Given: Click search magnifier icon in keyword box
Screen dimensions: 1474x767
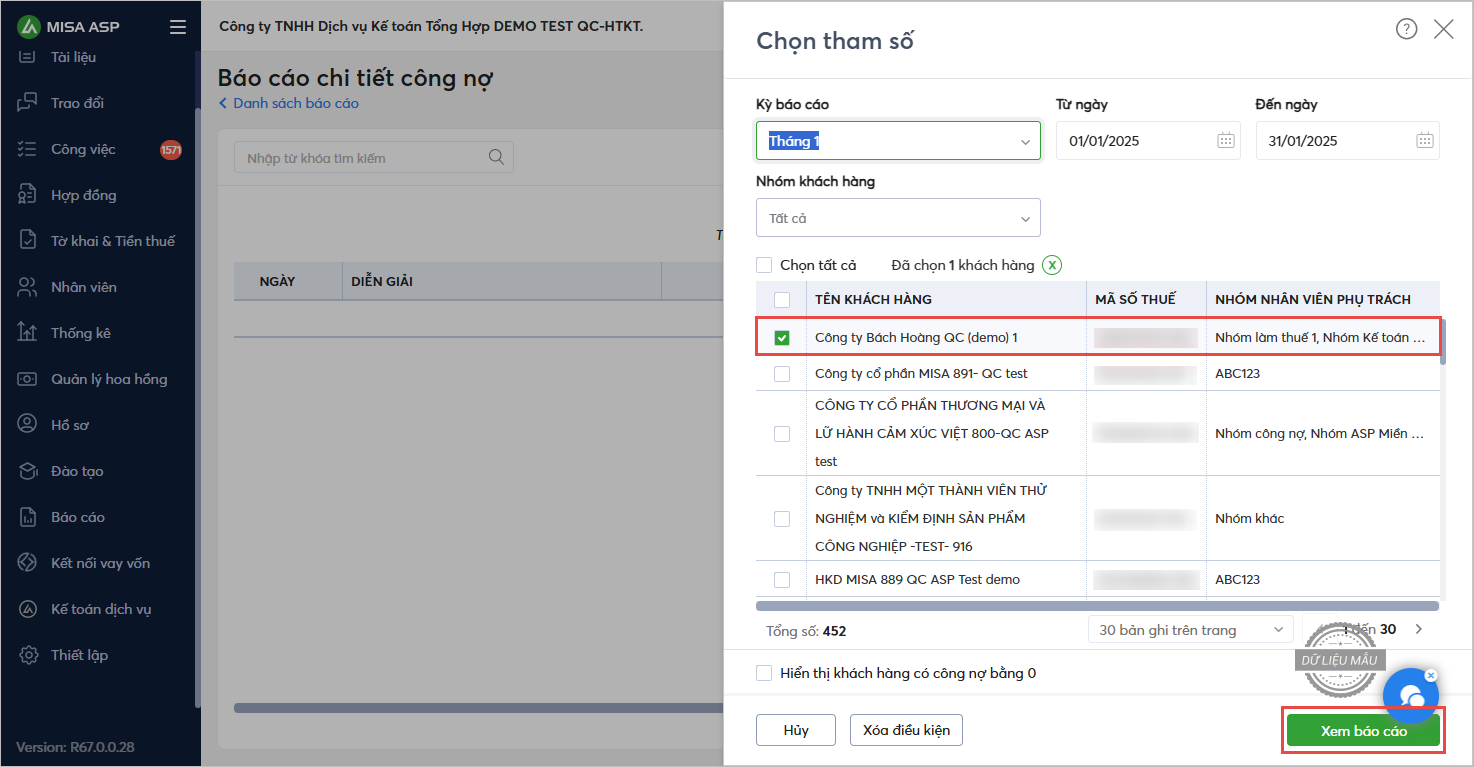Looking at the screenshot, I should [496, 157].
